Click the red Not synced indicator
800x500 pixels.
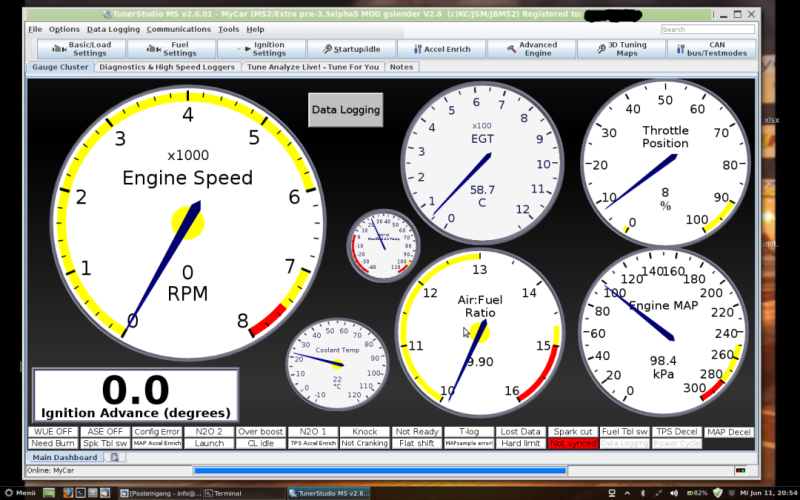[x=572, y=443]
